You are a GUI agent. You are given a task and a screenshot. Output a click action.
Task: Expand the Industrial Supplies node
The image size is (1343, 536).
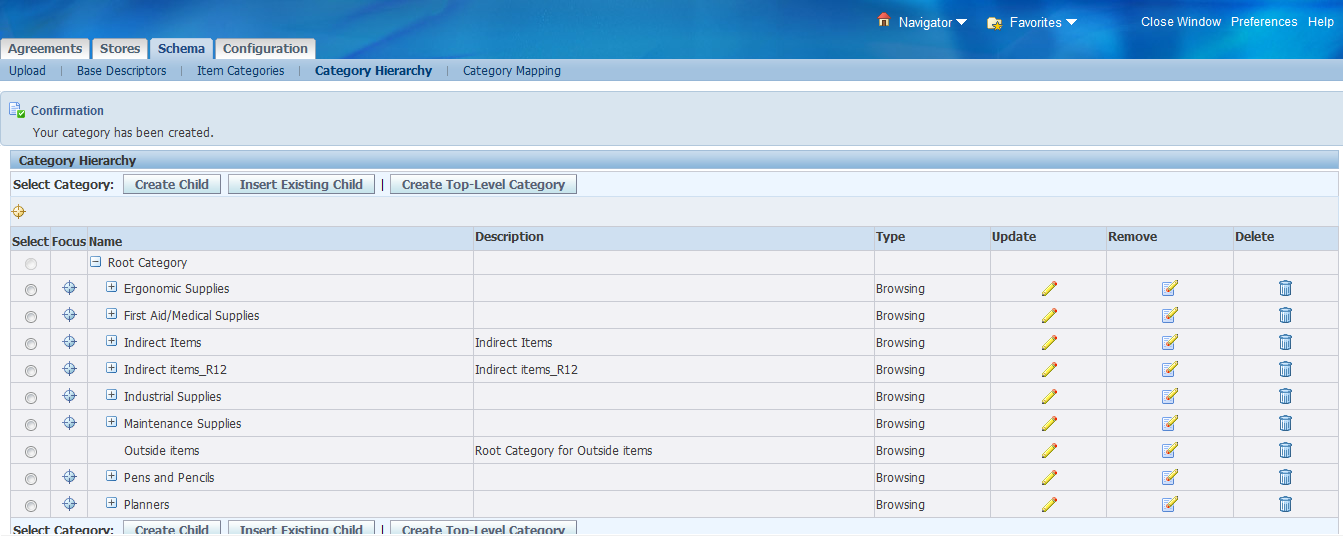tap(112, 396)
